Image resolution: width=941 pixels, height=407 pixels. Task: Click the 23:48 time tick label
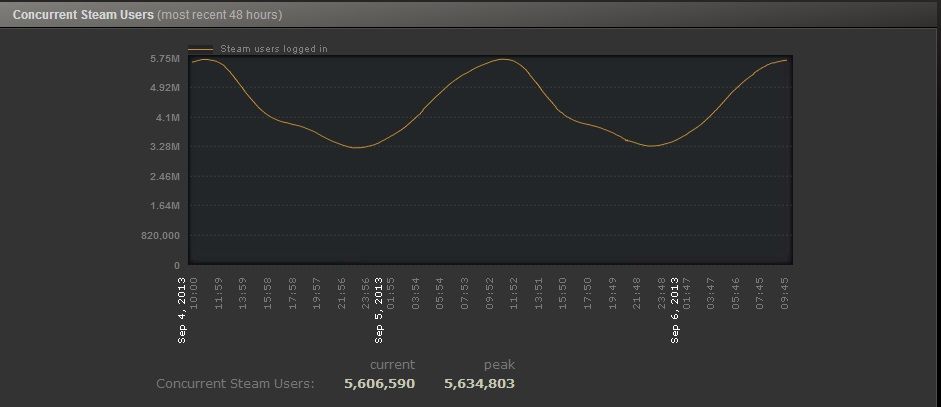click(x=661, y=293)
